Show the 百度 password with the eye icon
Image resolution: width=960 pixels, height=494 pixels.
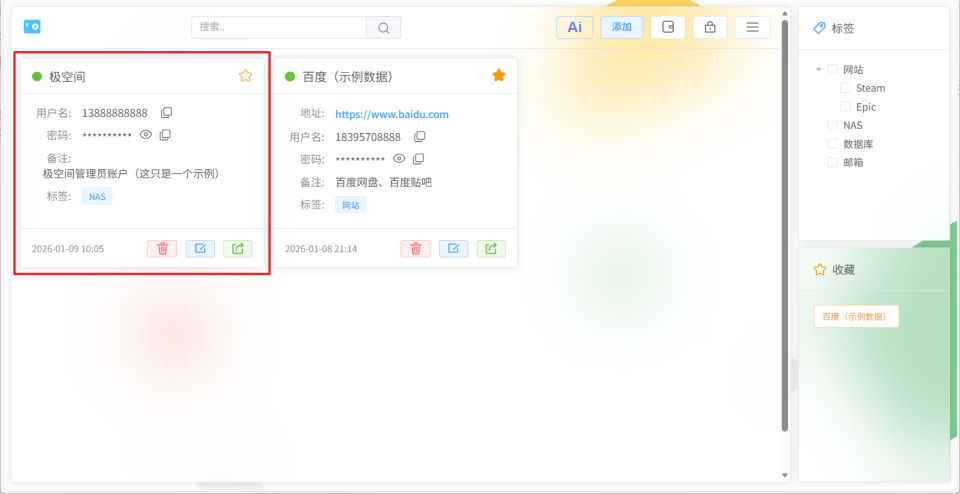[x=399, y=159]
